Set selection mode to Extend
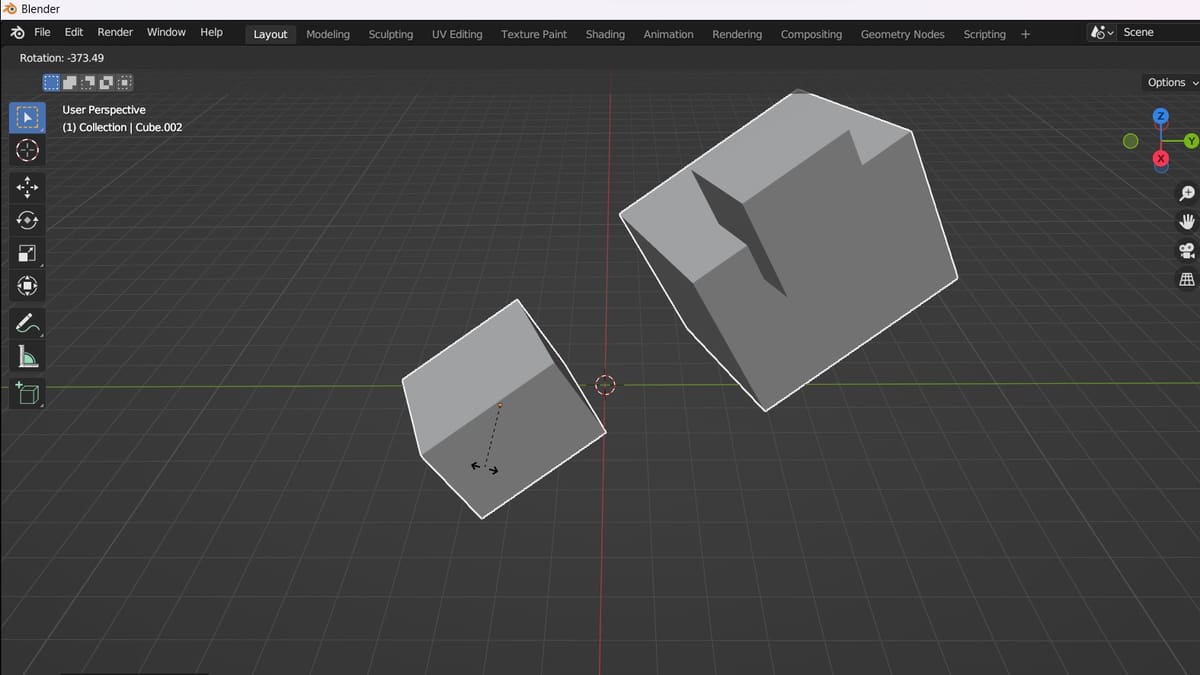The width and height of the screenshot is (1200, 675). tap(70, 82)
